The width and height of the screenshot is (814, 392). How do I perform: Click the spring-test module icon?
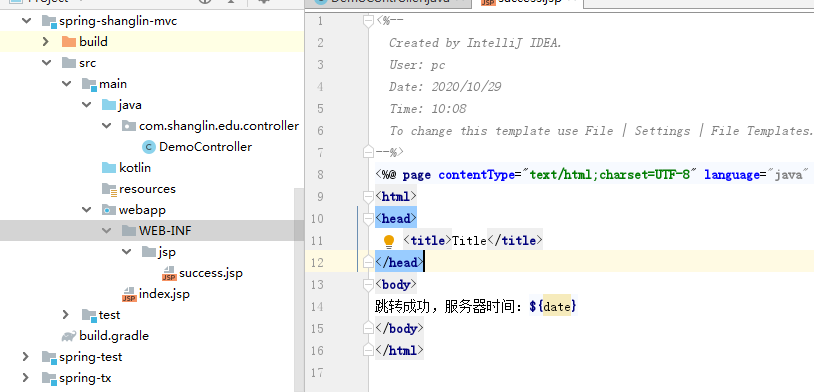tap(49, 357)
